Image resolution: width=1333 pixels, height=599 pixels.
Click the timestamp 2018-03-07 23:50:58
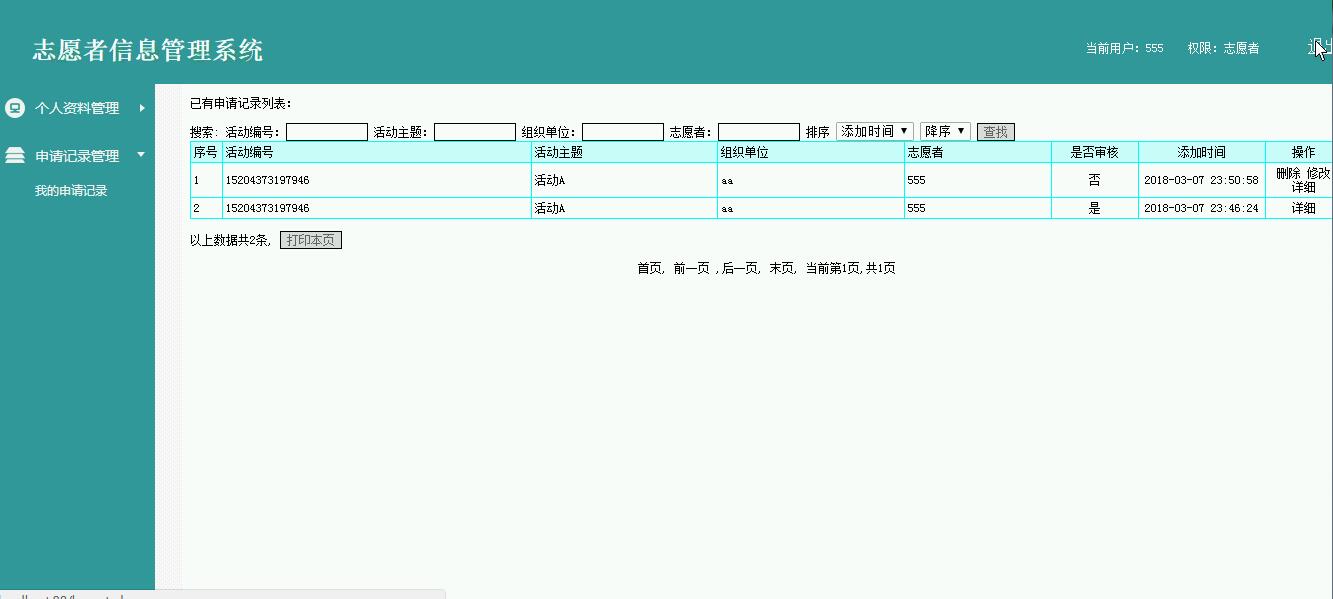[x=1201, y=180]
